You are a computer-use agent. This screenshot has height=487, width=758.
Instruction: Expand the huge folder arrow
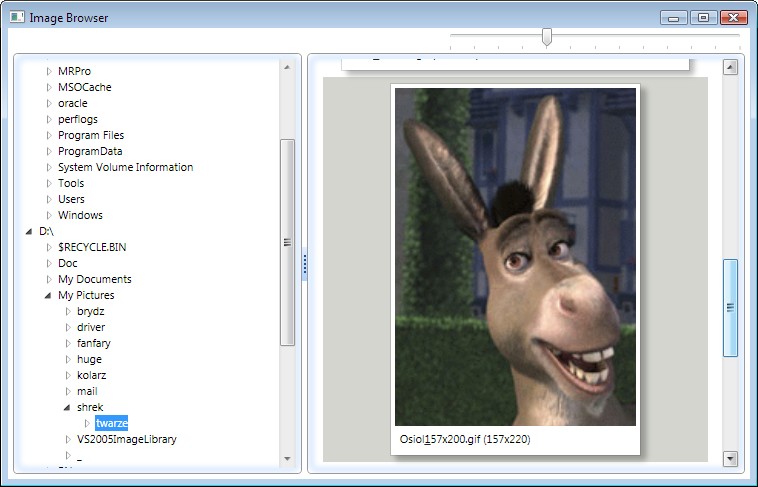point(68,359)
